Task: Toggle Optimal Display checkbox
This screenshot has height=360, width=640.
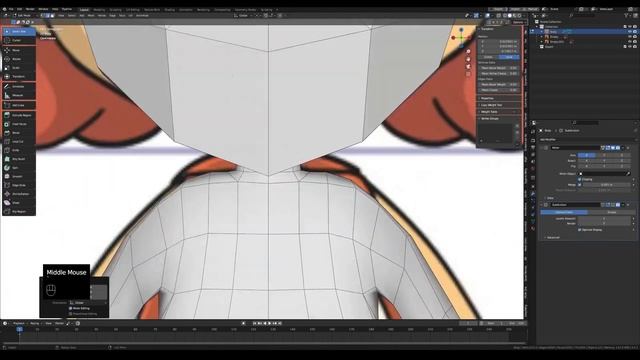Action: coord(580,230)
